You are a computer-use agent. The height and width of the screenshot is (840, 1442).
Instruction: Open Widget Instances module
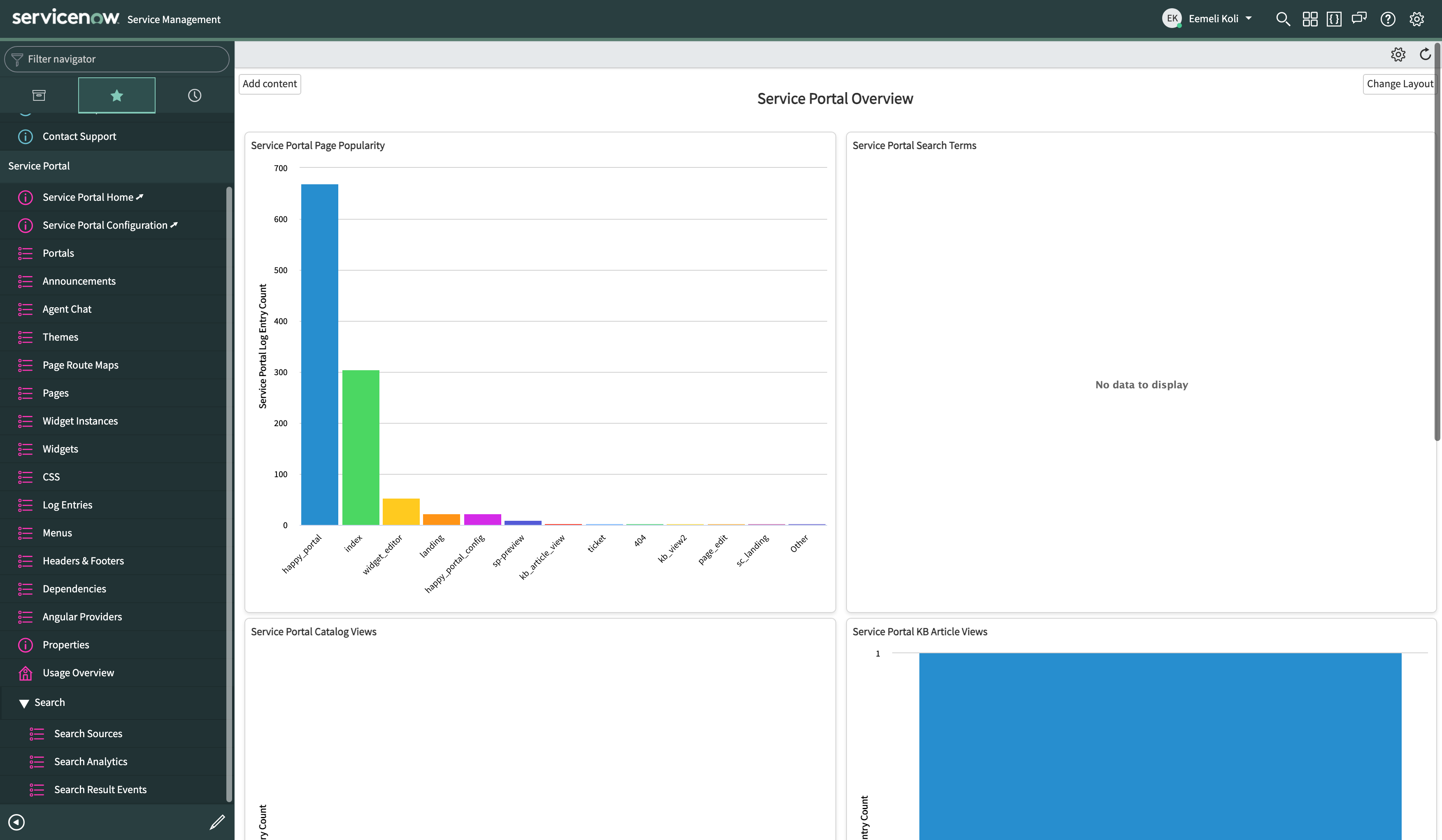pos(80,421)
